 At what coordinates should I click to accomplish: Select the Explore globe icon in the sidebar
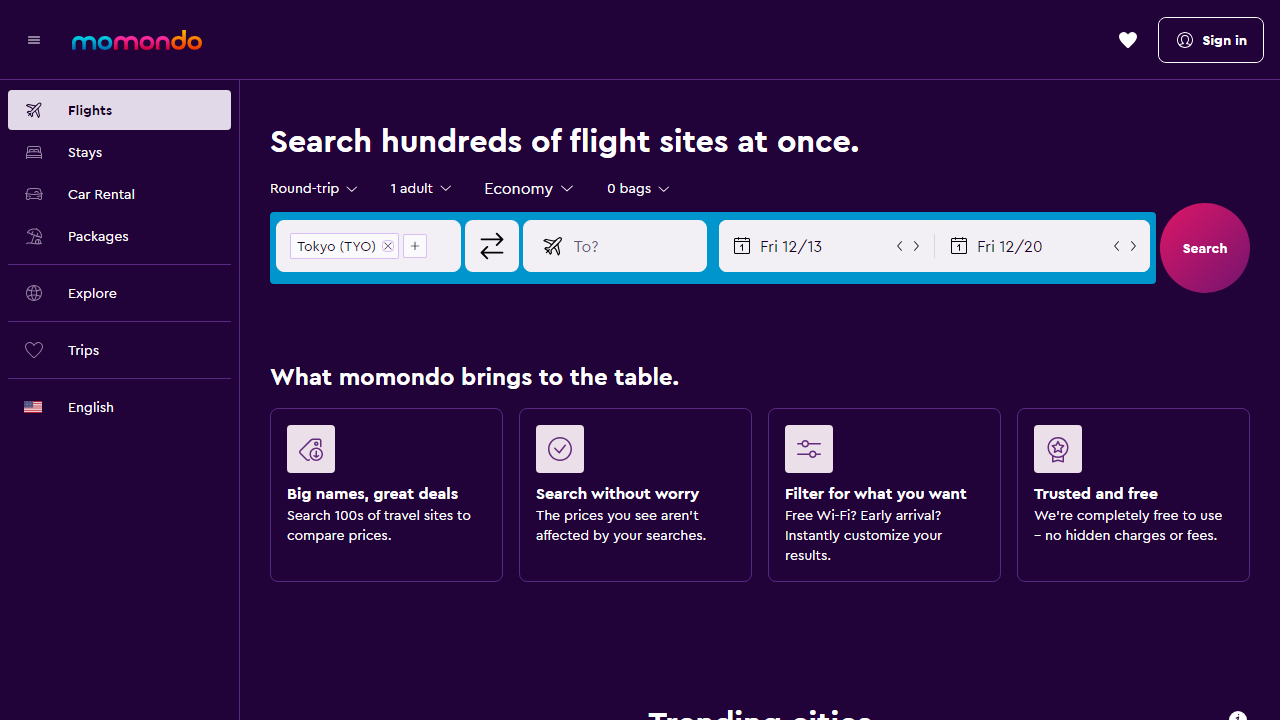pos(34,293)
